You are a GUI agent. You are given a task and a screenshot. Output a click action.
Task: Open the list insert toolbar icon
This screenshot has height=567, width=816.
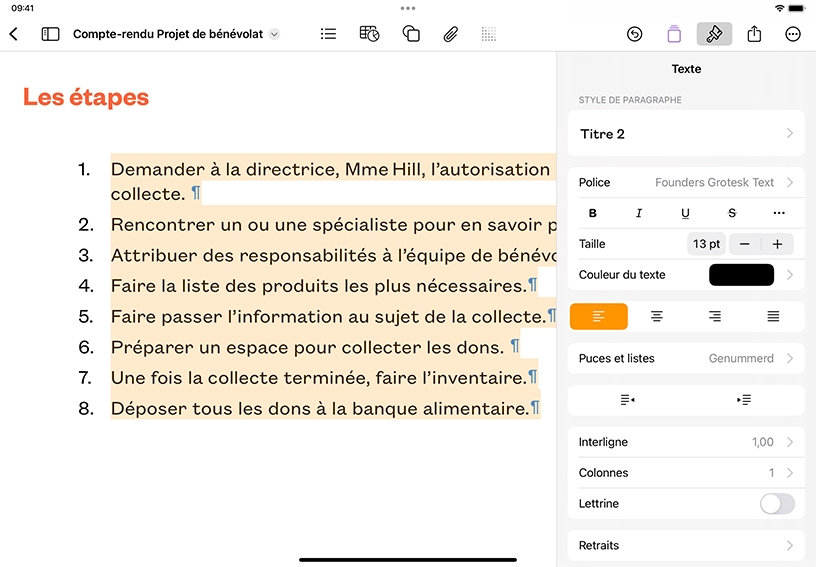tap(328, 34)
